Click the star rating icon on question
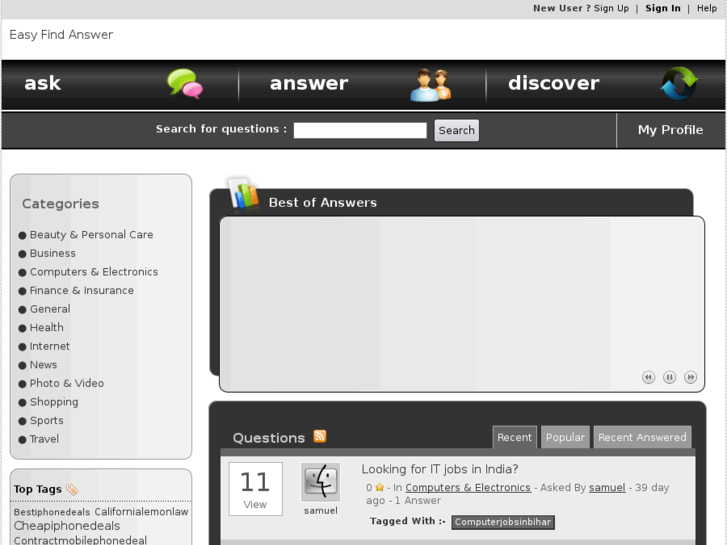 click(x=380, y=487)
